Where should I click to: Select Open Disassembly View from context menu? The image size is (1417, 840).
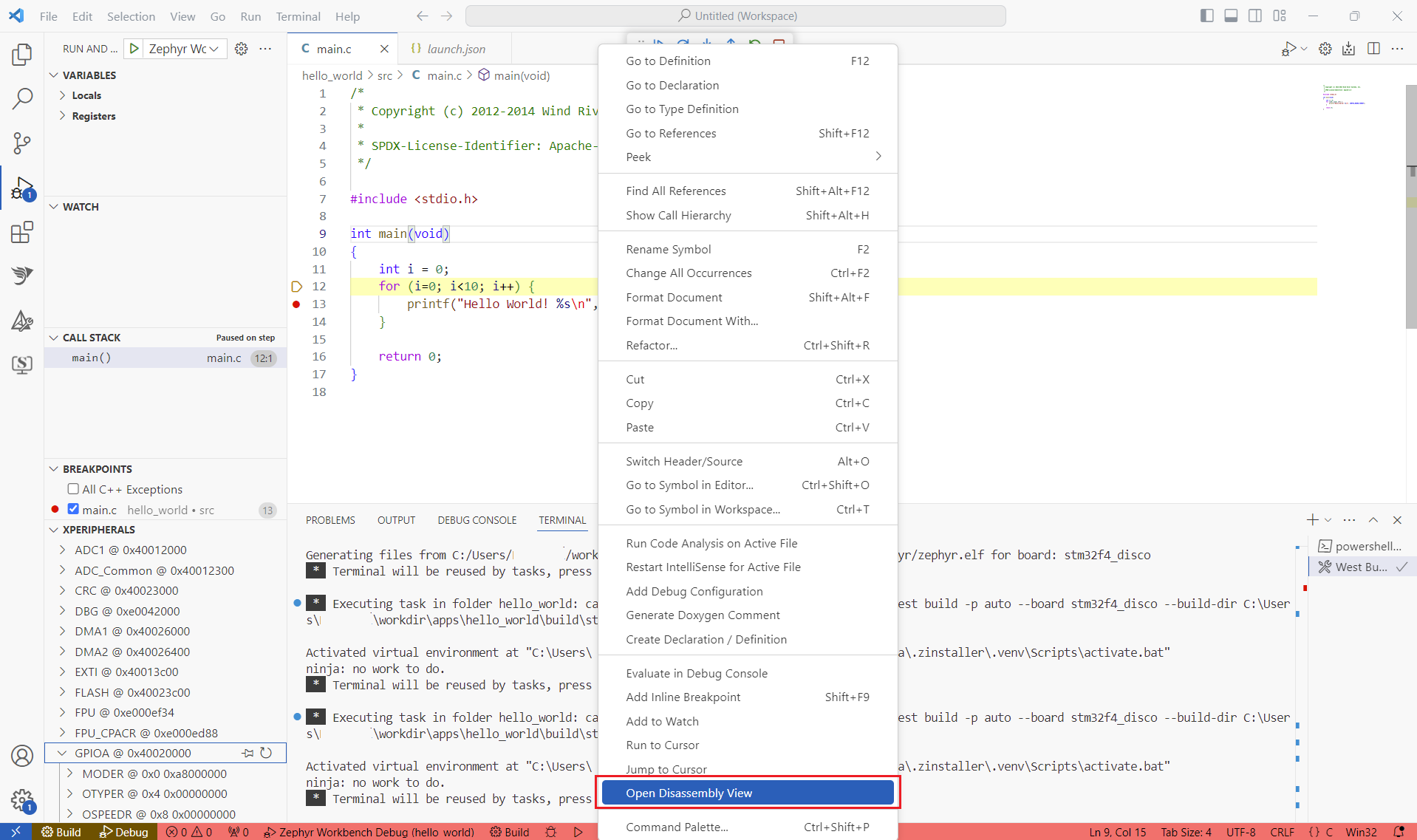pyautogui.click(x=746, y=793)
